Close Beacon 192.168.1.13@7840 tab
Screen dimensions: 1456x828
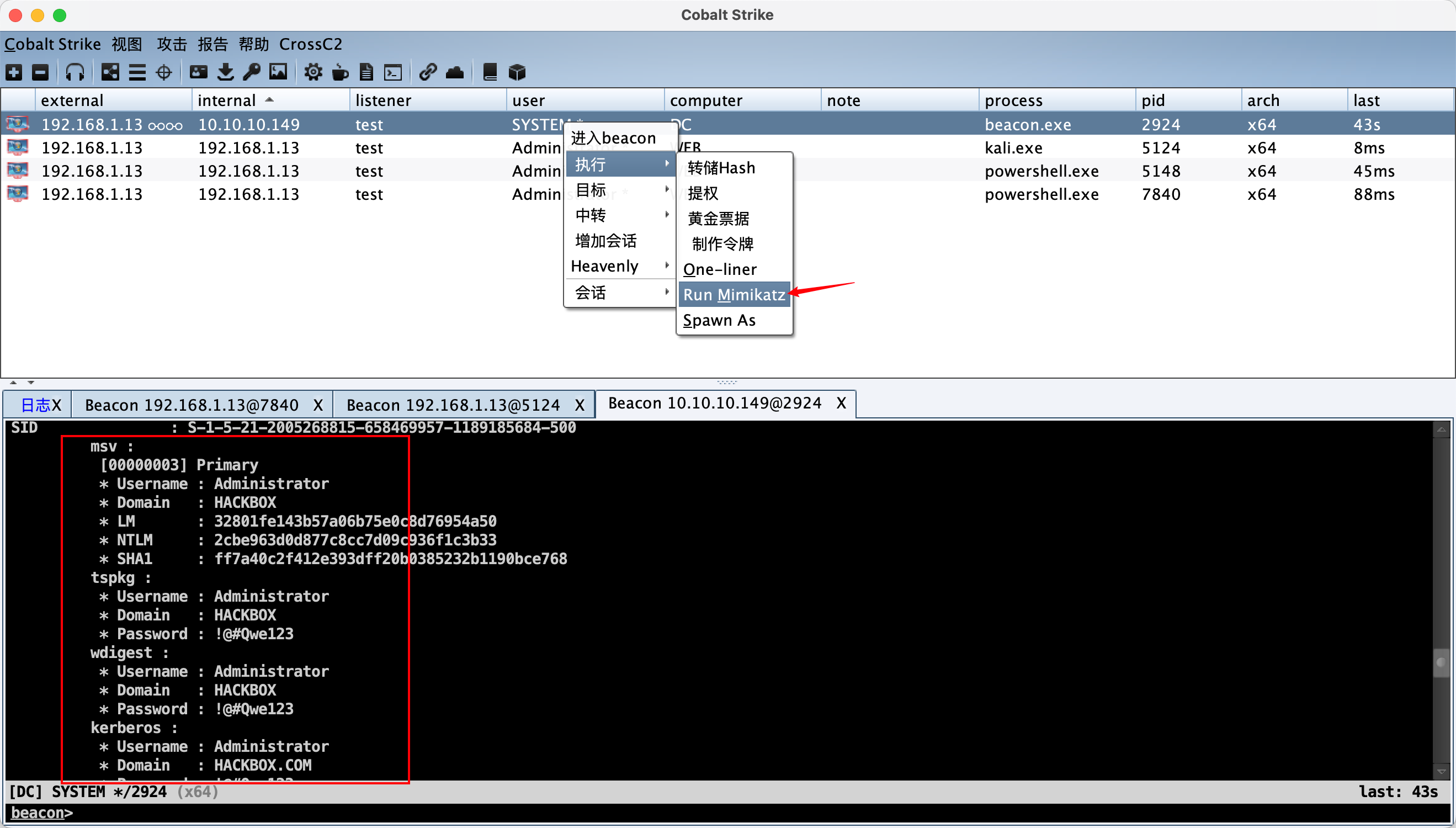(x=318, y=405)
